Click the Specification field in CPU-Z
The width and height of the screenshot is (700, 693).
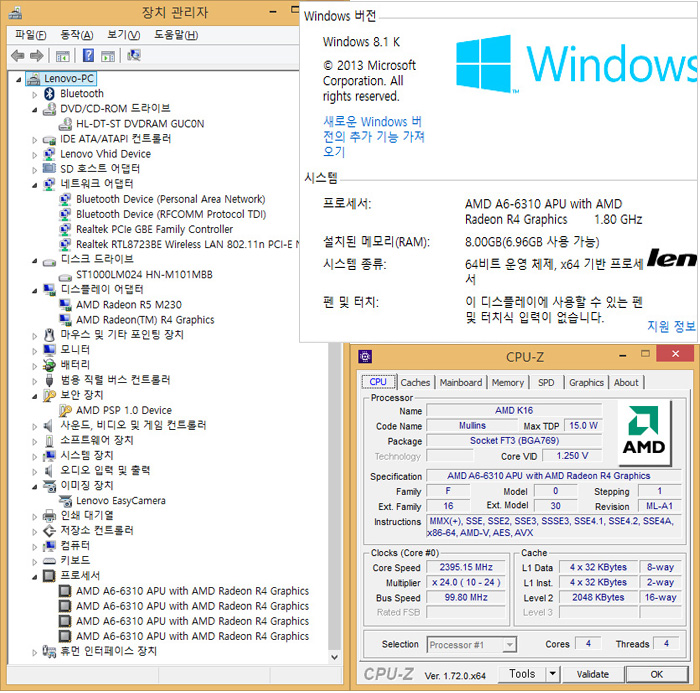[554, 476]
